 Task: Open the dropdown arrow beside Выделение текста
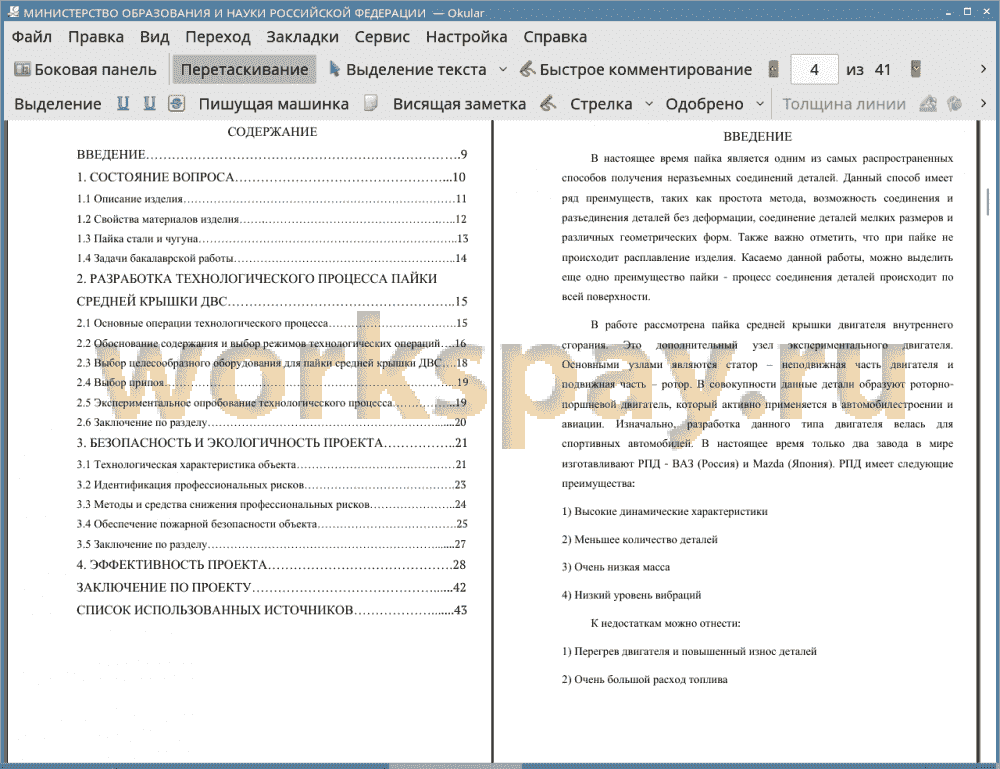(503, 69)
